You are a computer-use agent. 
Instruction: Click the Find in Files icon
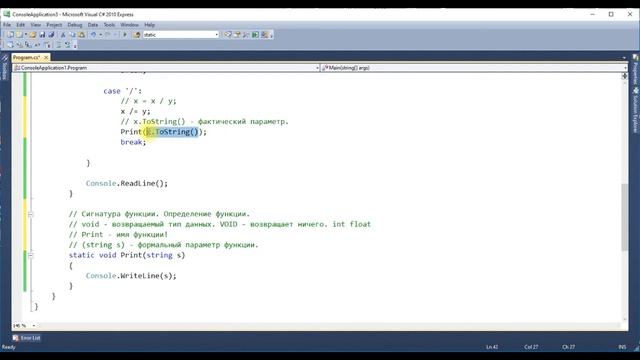[137, 35]
